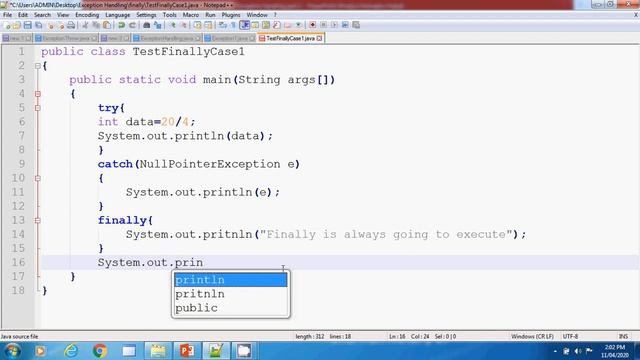The width and height of the screenshot is (640, 360).
Task: Click the macro Playback icon
Action: click(x=334, y=25)
